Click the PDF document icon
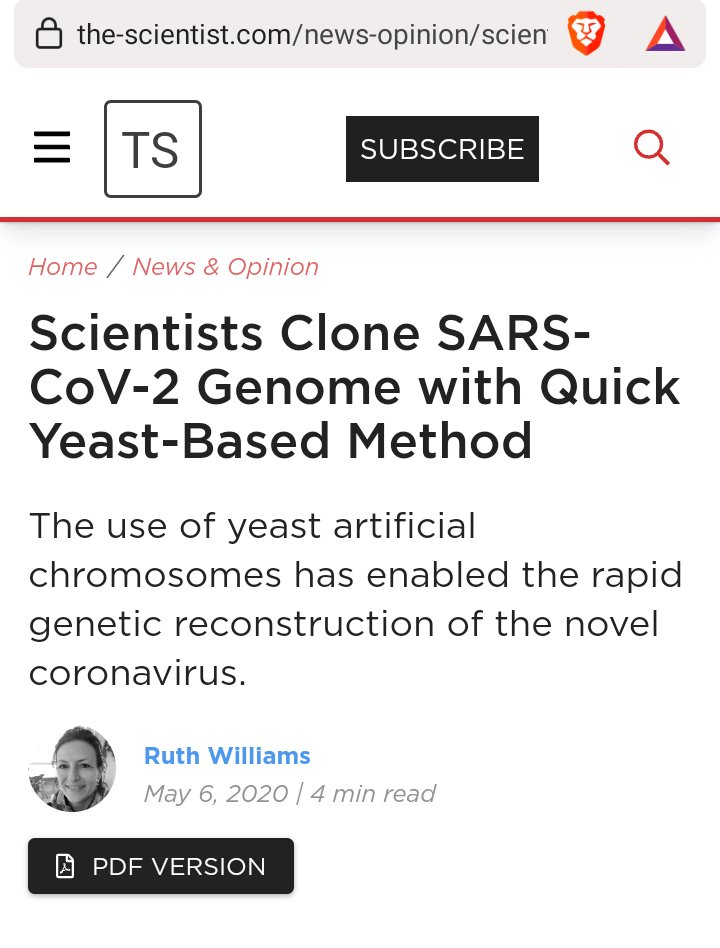 [65, 866]
